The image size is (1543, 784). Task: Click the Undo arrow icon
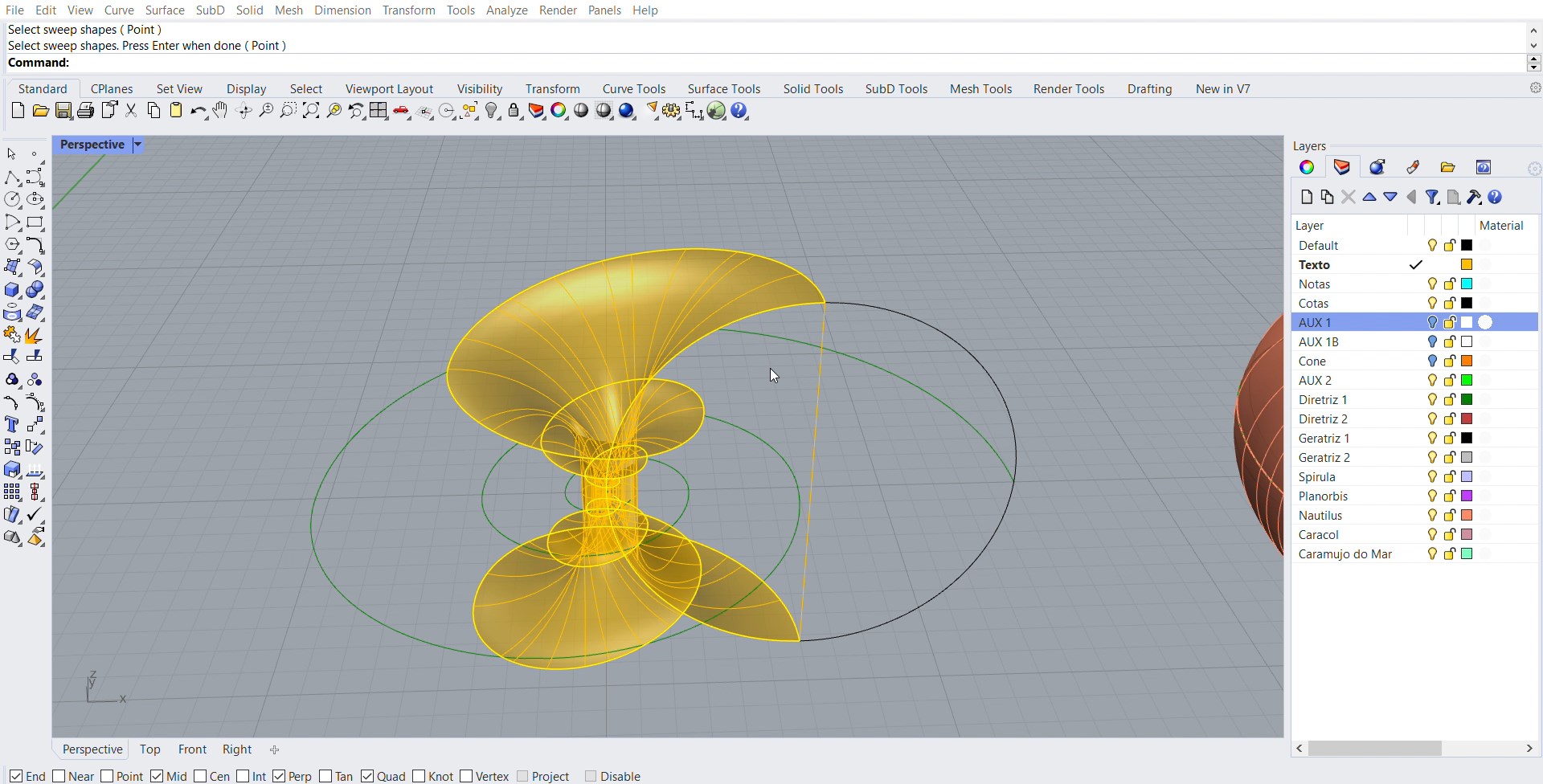click(x=198, y=111)
